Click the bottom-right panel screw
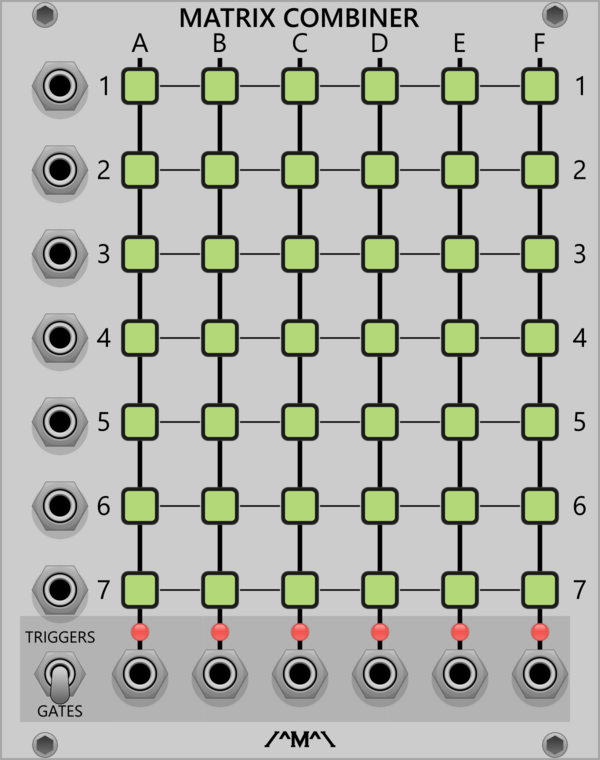 point(555,744)
